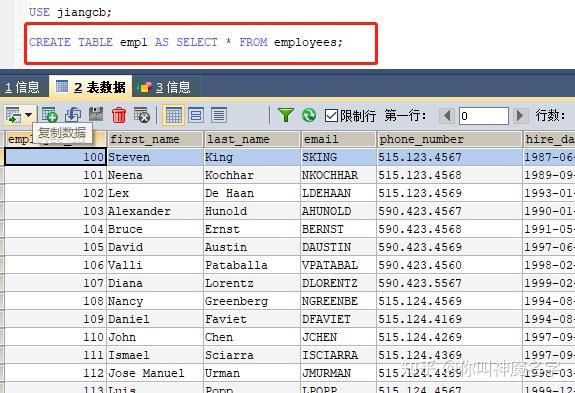Click the Steven first name cell
575x393 pixels.
pos(155,157)
